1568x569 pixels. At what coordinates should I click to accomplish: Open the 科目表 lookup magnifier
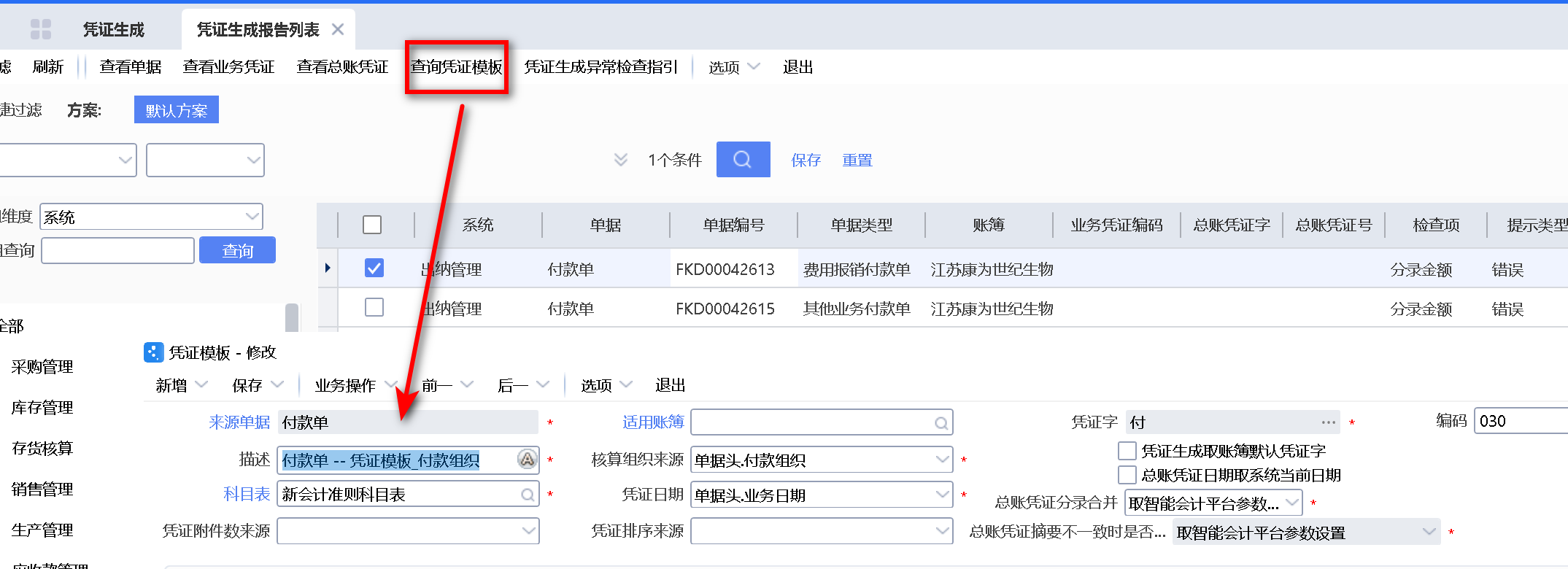click(528, 495)
